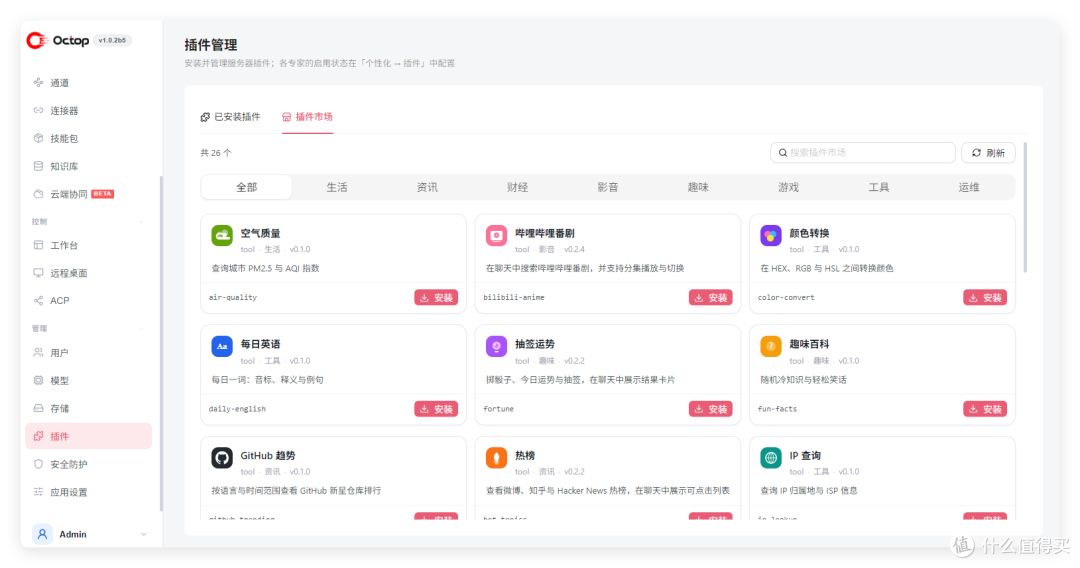1080x568 pixels.
Task: Select the 全部 category filter
Action: (x=247, y=187)
